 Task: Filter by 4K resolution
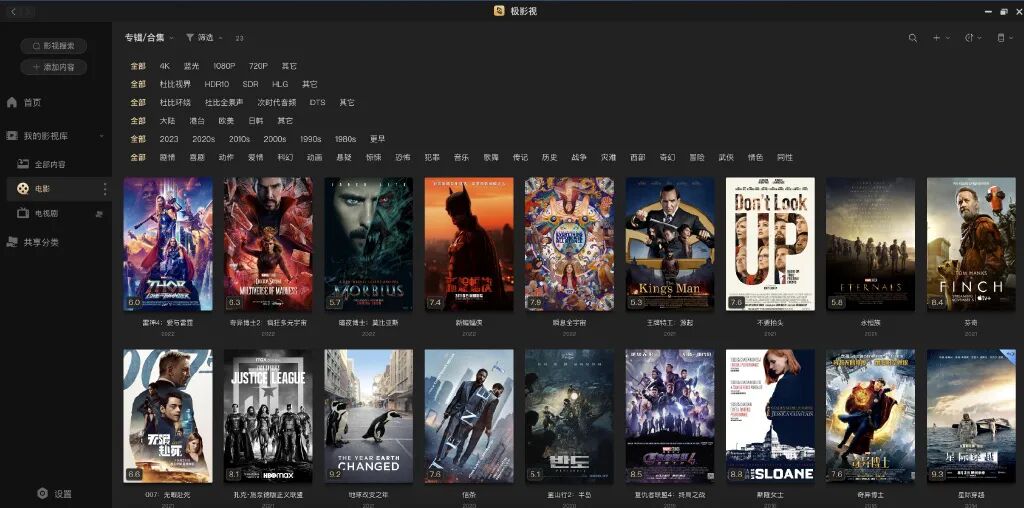pyautogui.click(x=165, y=66)
